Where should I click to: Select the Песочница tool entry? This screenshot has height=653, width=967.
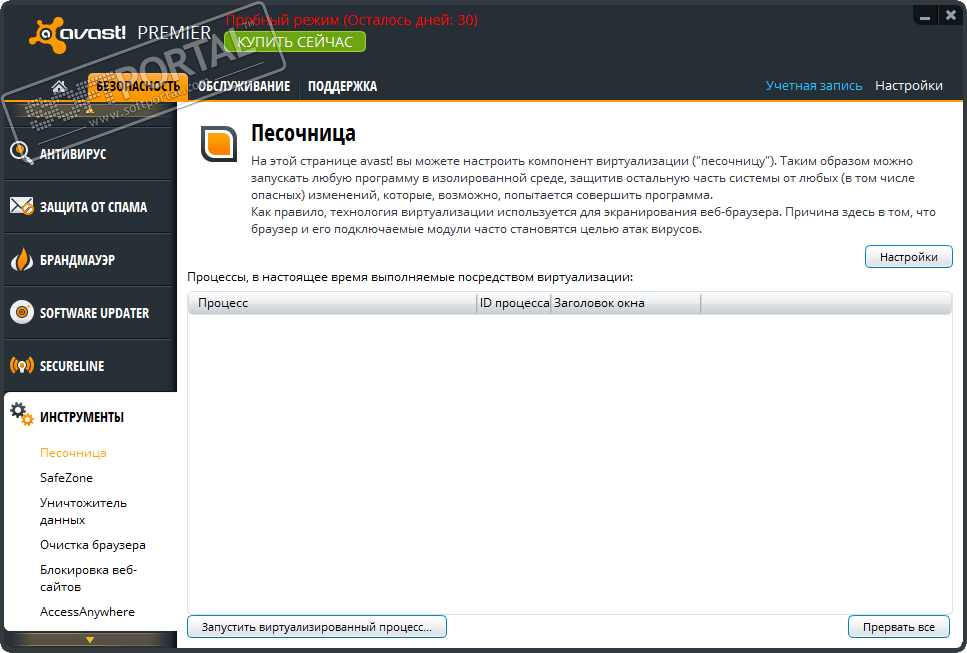click(x=73, y=453)
